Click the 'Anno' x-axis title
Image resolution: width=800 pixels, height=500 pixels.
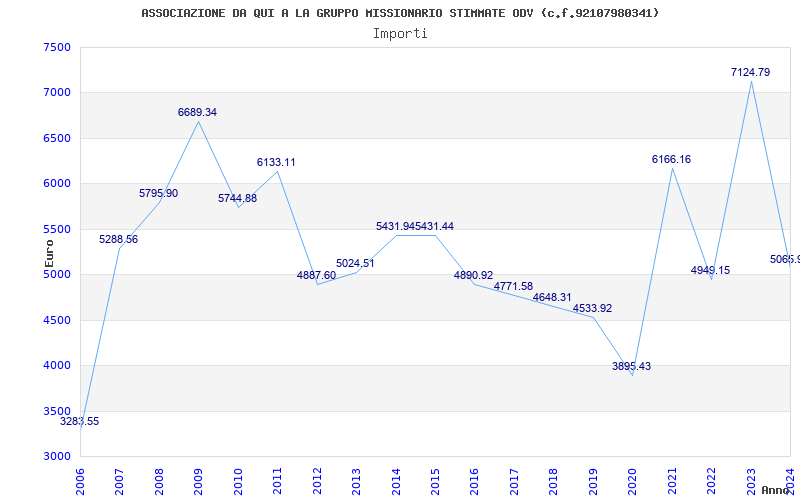775,490
